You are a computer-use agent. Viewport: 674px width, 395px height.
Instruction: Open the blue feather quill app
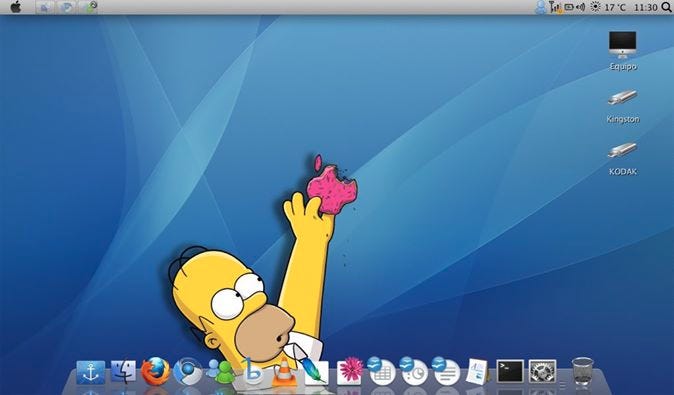(316, 371)
